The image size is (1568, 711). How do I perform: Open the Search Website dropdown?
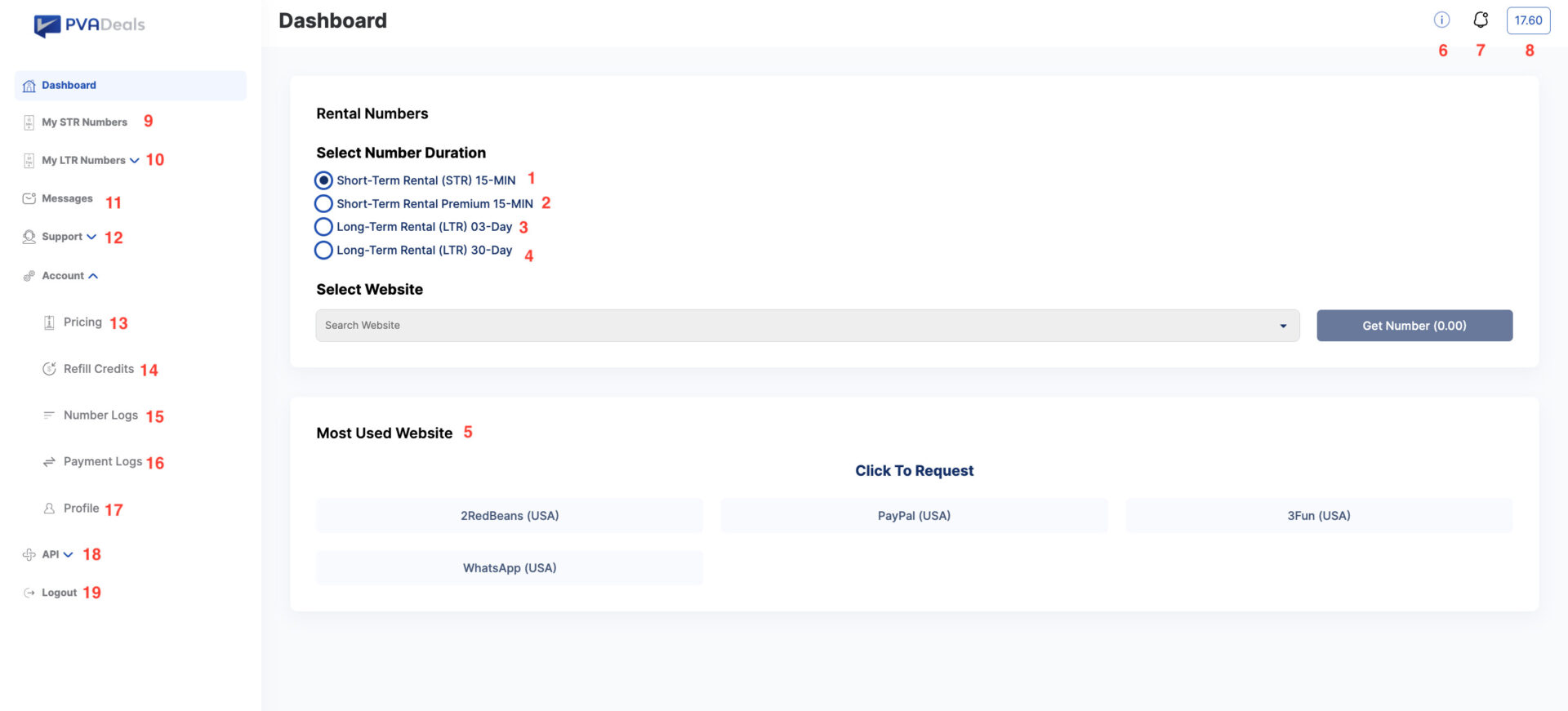[807, 326]
